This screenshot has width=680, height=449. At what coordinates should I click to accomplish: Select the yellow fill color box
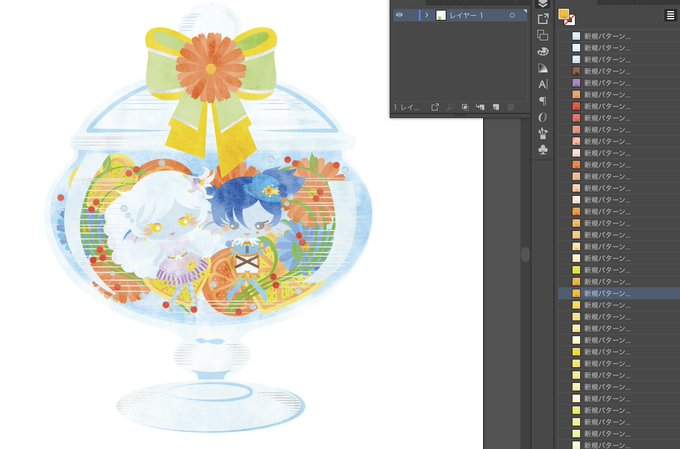point(564,14)
